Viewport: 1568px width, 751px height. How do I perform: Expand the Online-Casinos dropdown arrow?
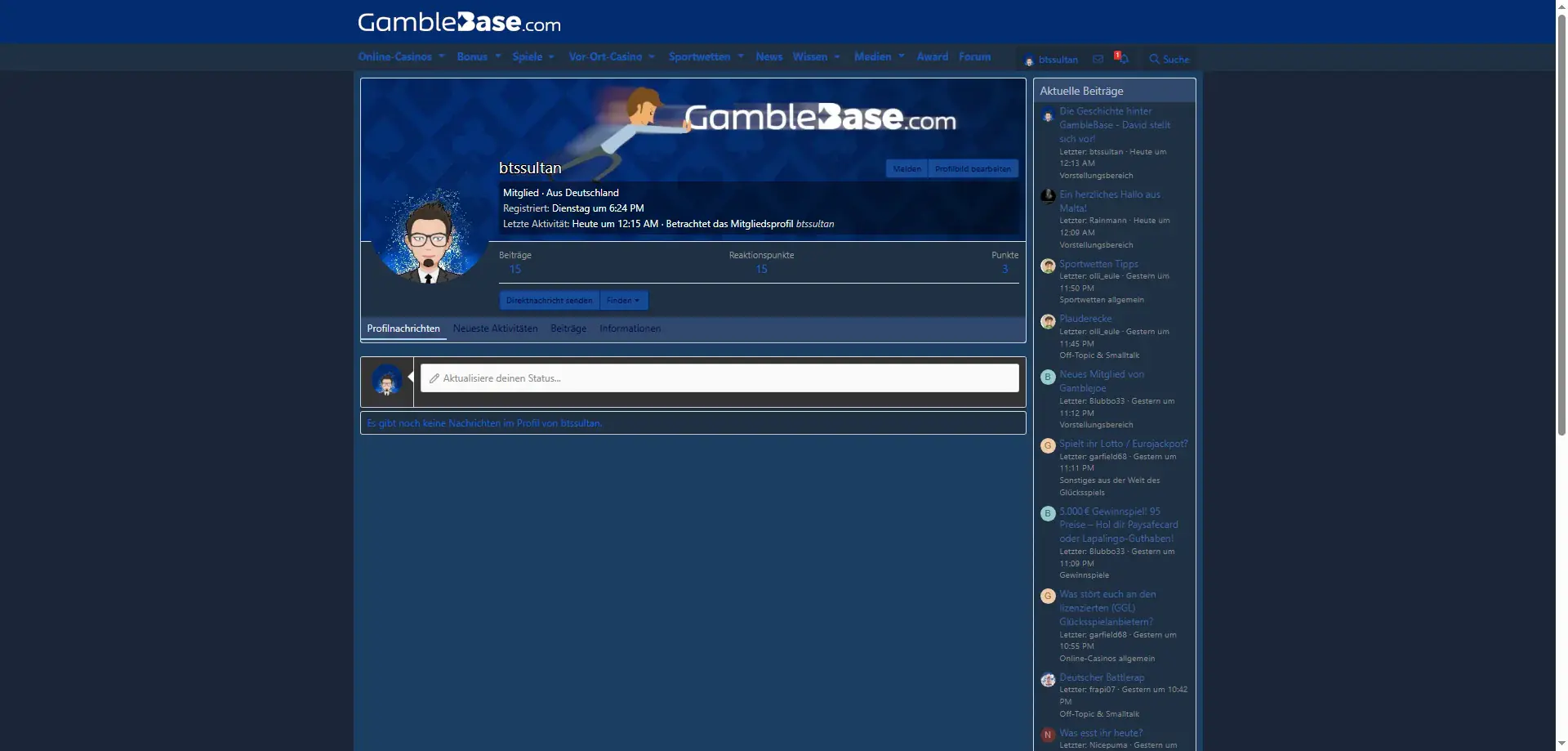click(x=442, y=56)
